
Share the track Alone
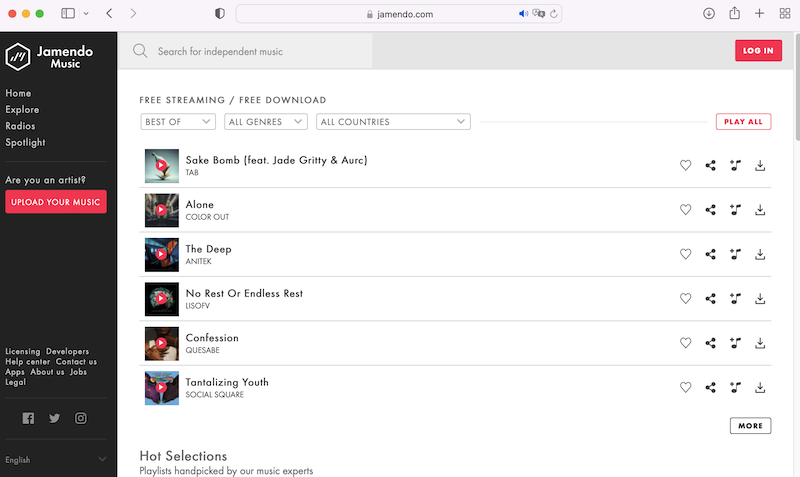coord(711,210)
